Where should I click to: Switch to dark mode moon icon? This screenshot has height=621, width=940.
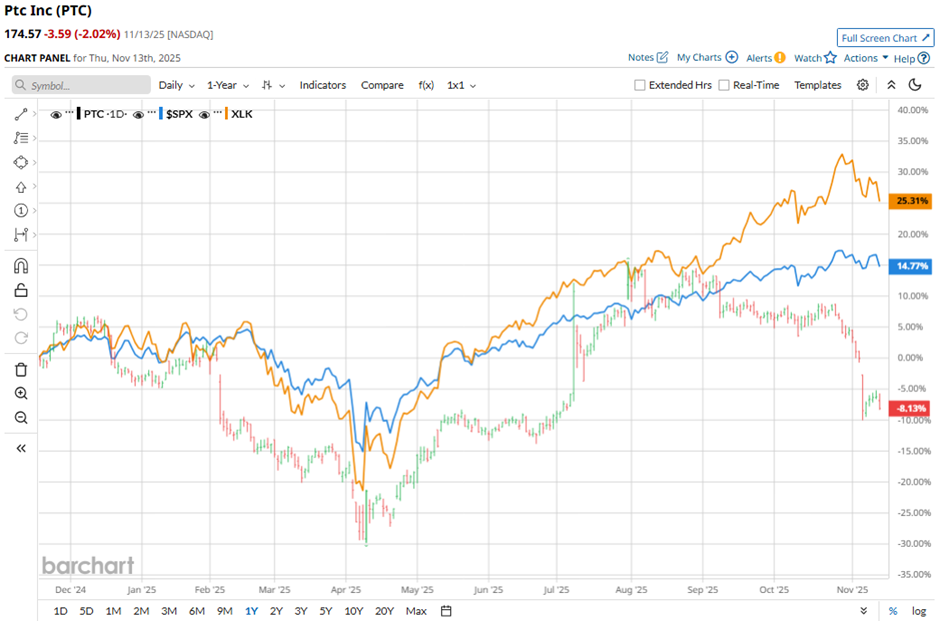tap(915, 85)
